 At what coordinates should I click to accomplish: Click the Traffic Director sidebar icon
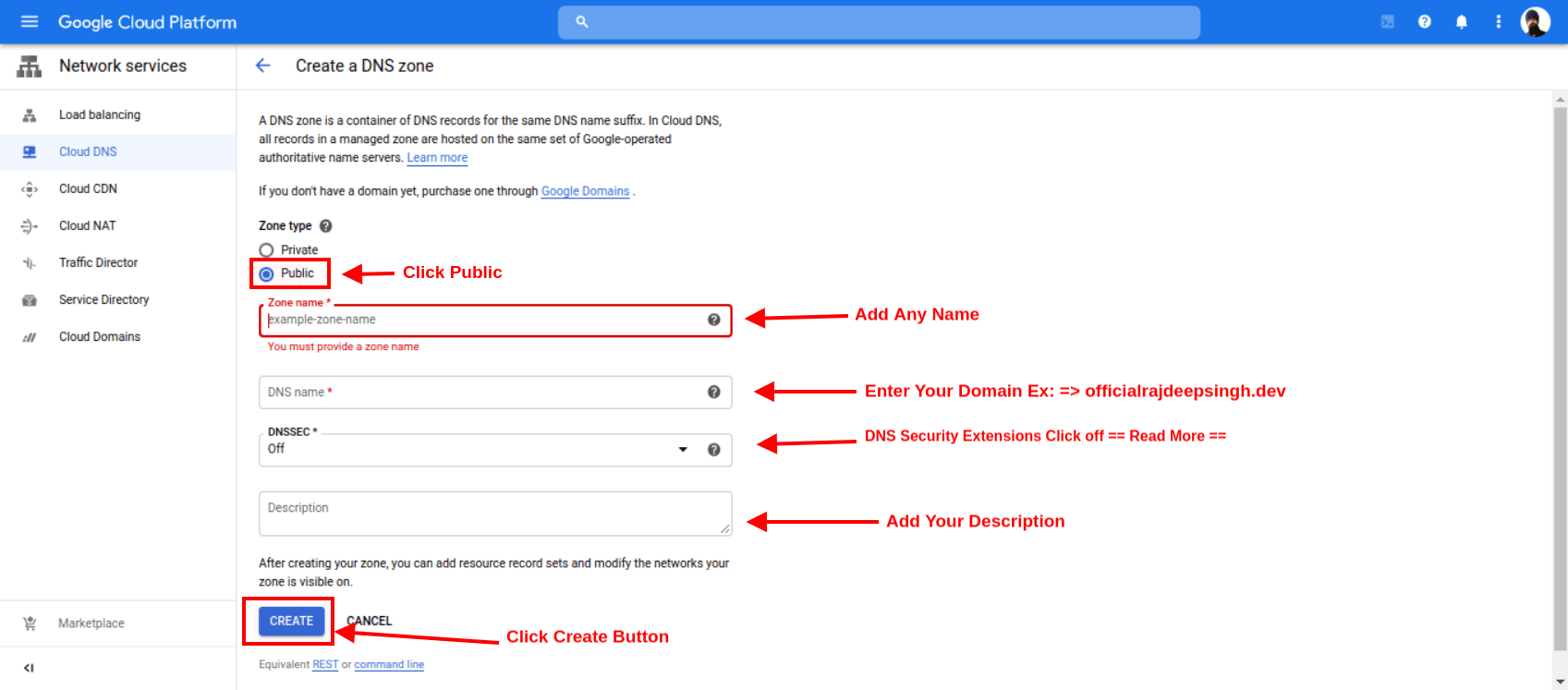30,263
